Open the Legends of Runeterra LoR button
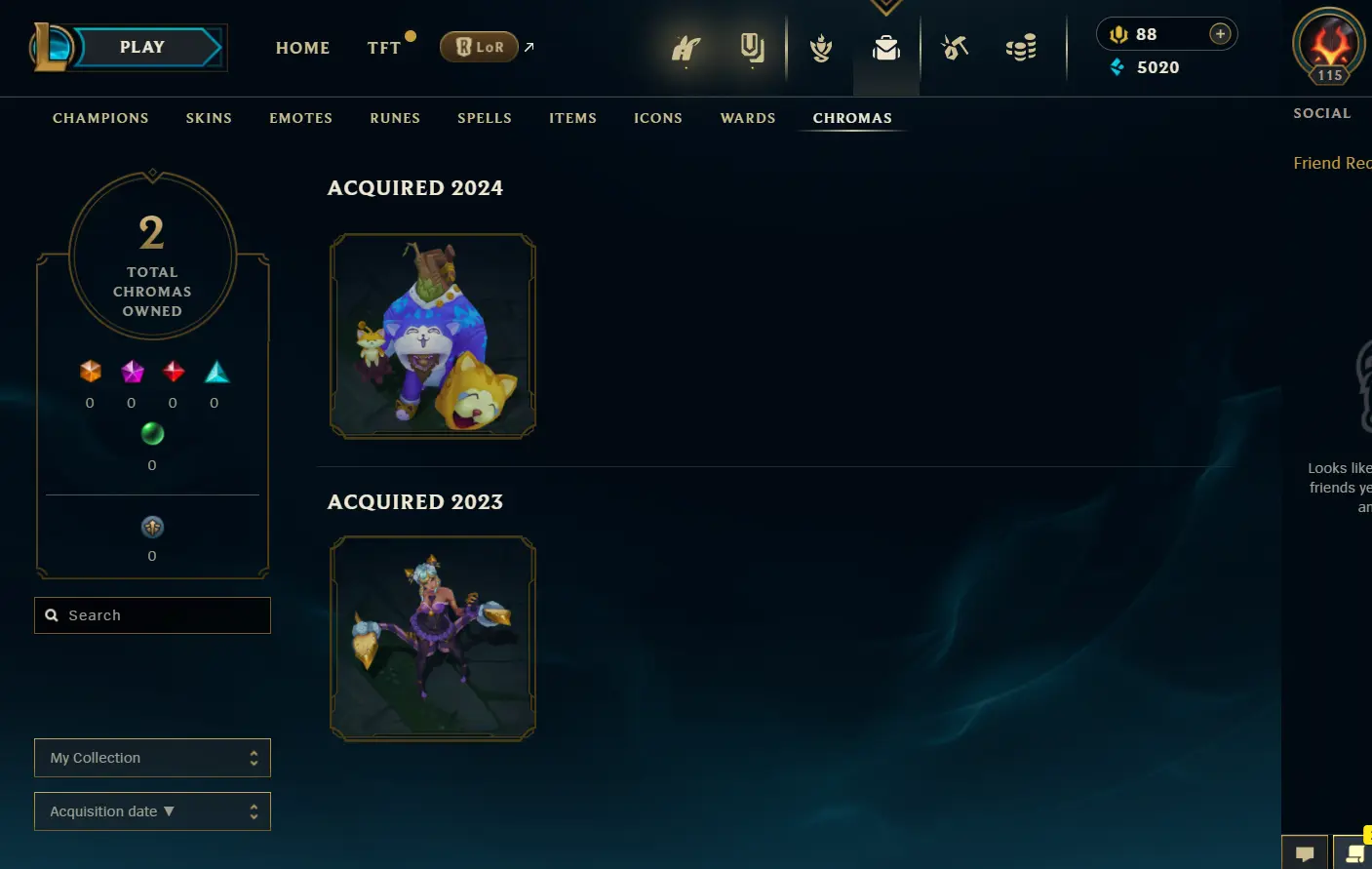This screenshot has width=1372, height=869. point(479,47)
